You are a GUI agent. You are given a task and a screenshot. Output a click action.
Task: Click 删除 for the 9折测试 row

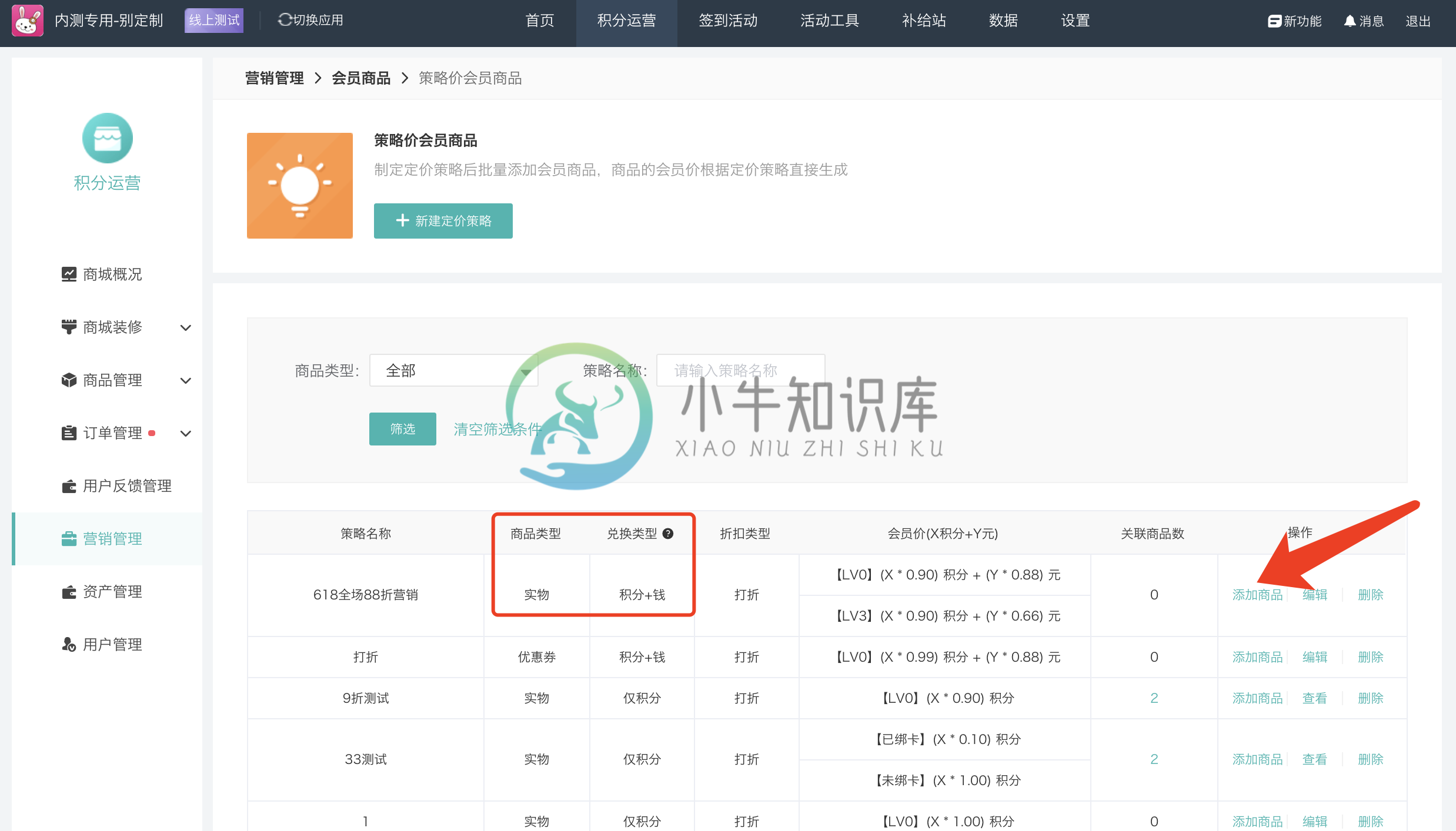click(1370, 698)
